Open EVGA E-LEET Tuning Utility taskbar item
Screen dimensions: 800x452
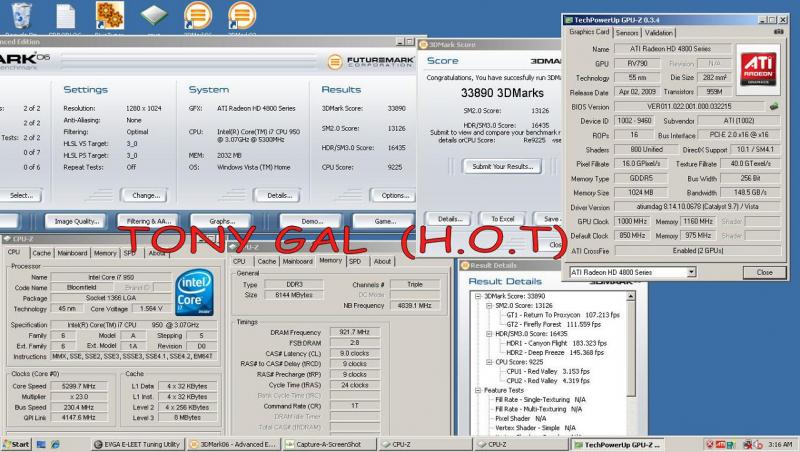[138, 444]
